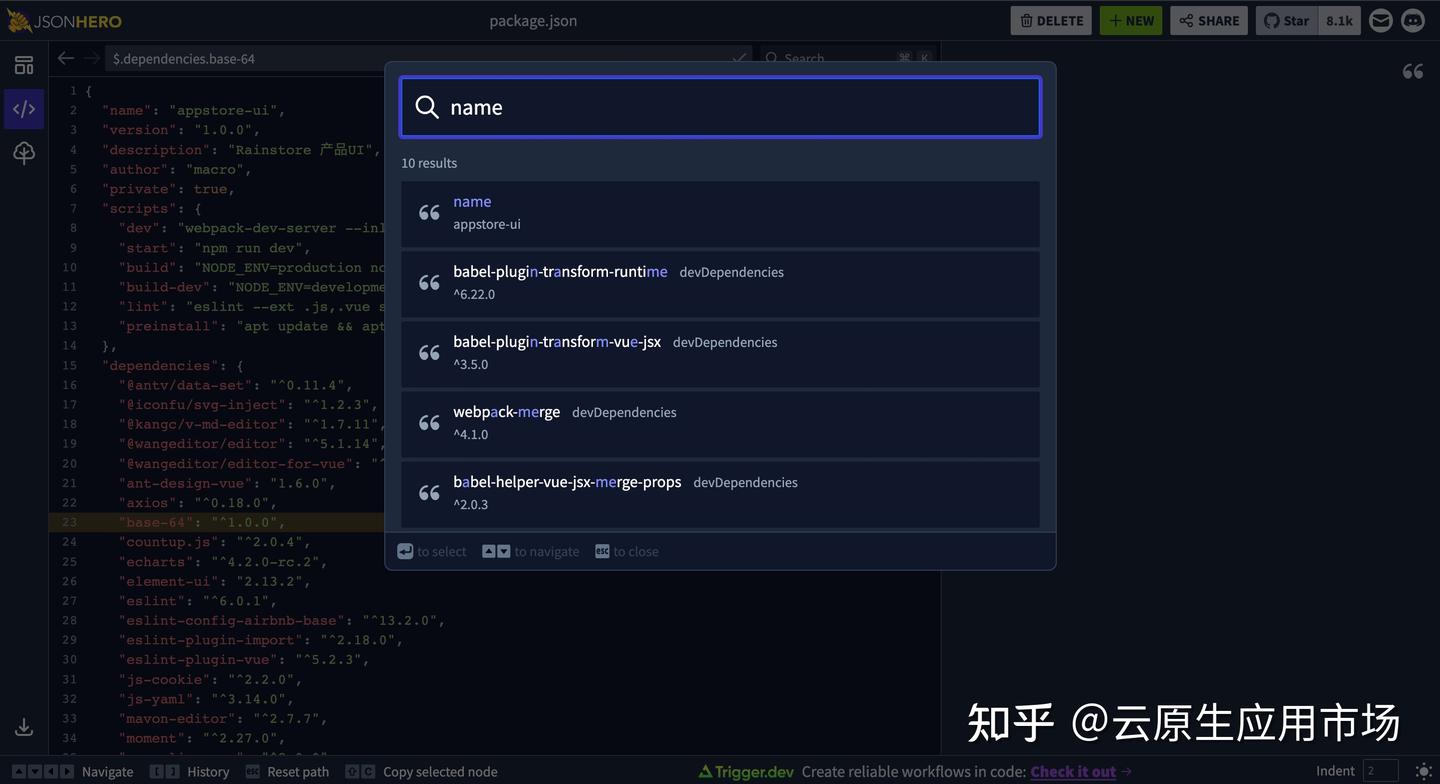The height and width of the screenshot is (784, 1440).
Task: Click the back arrow in the path bar
Action: click(66, 58)
